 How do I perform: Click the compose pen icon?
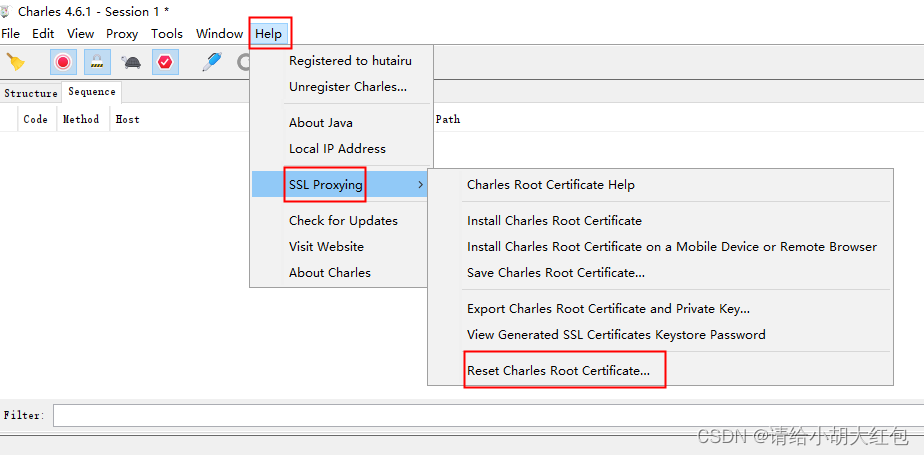[212, 62]
